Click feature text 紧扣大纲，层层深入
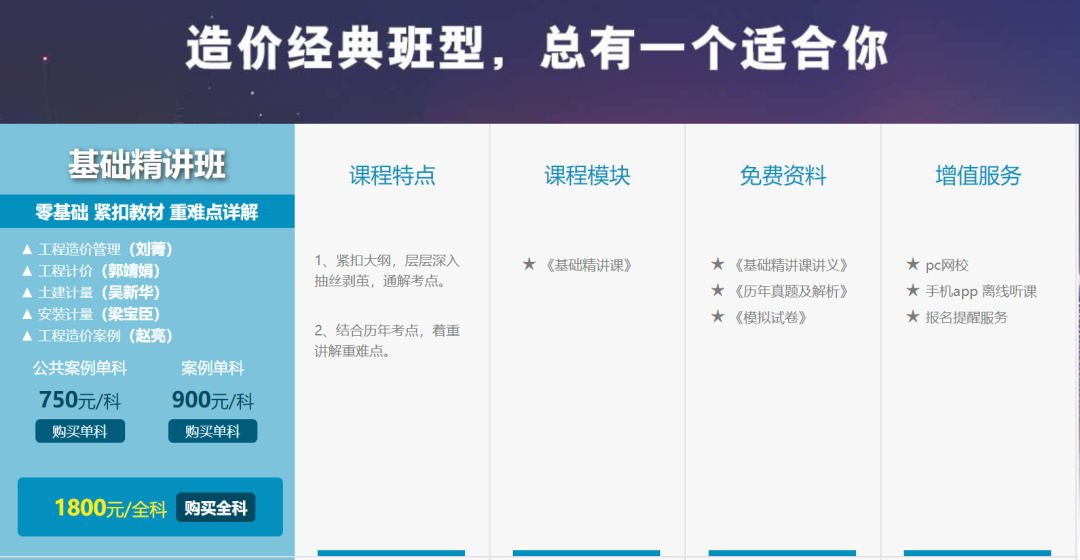The image size is (1080, 560). [x=397, y=261]
